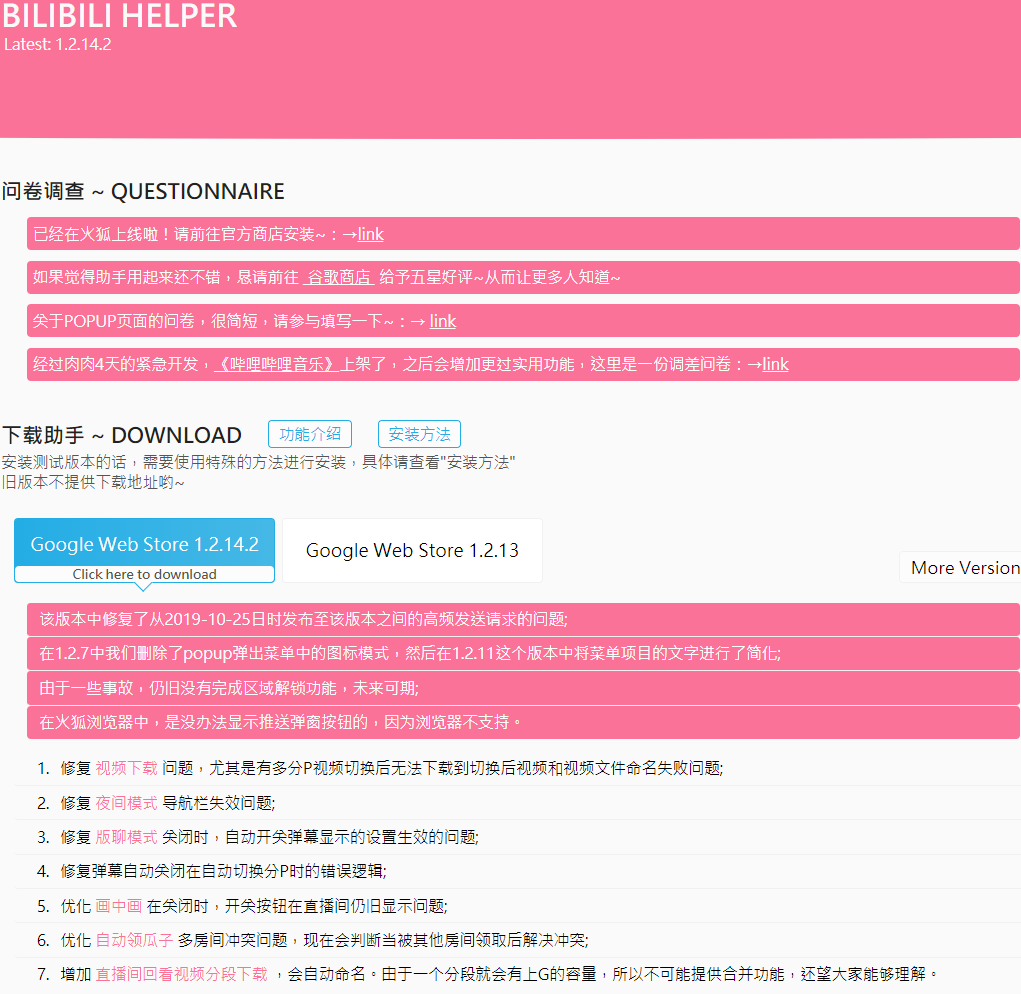The height and width of the screenshot is (994, 1021).
Task: Click the Latest: 1.2.14.2 version text
Action: [57, 44]
